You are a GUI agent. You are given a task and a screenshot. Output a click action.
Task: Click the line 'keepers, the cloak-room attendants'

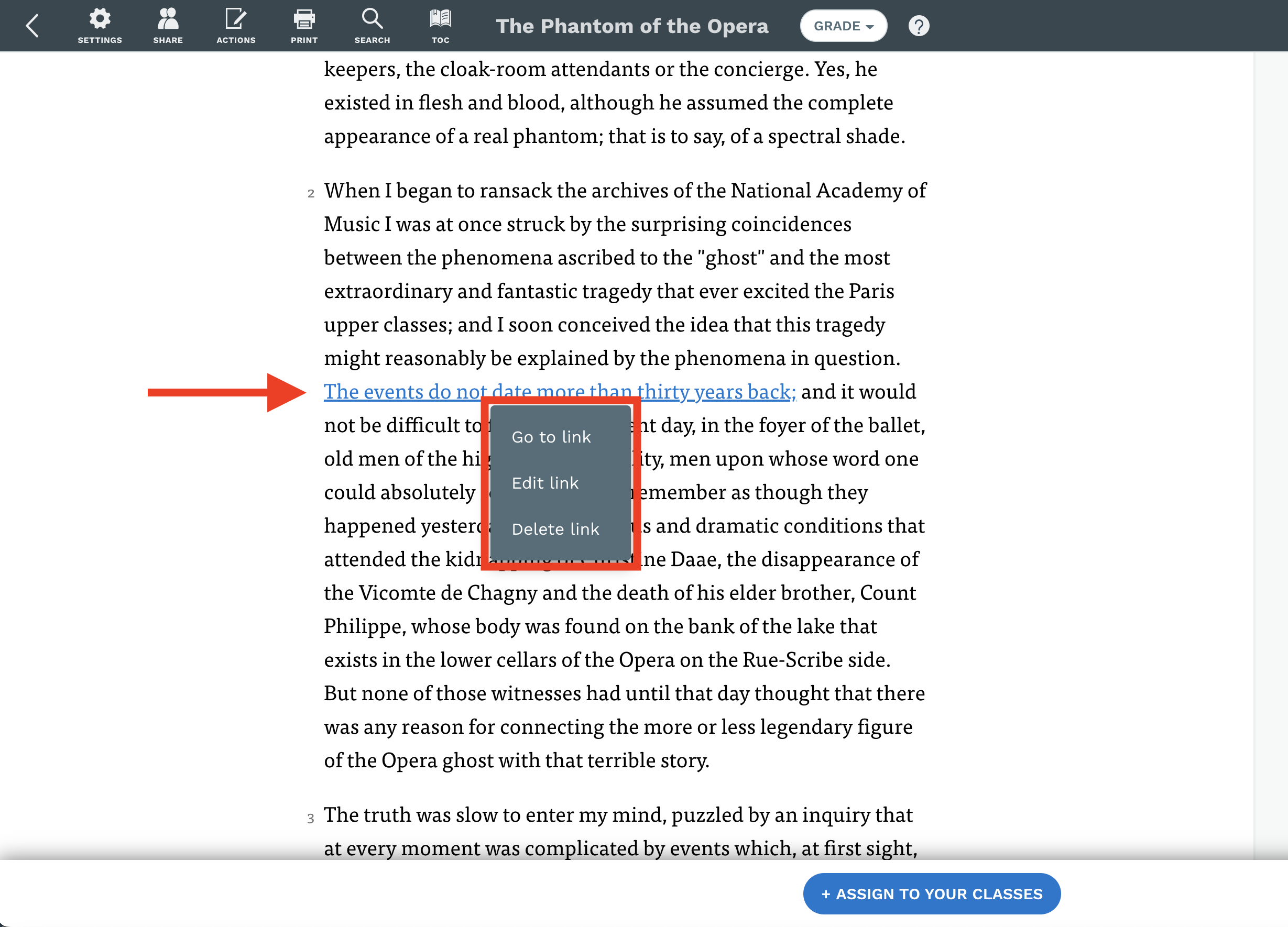(601, 69)
